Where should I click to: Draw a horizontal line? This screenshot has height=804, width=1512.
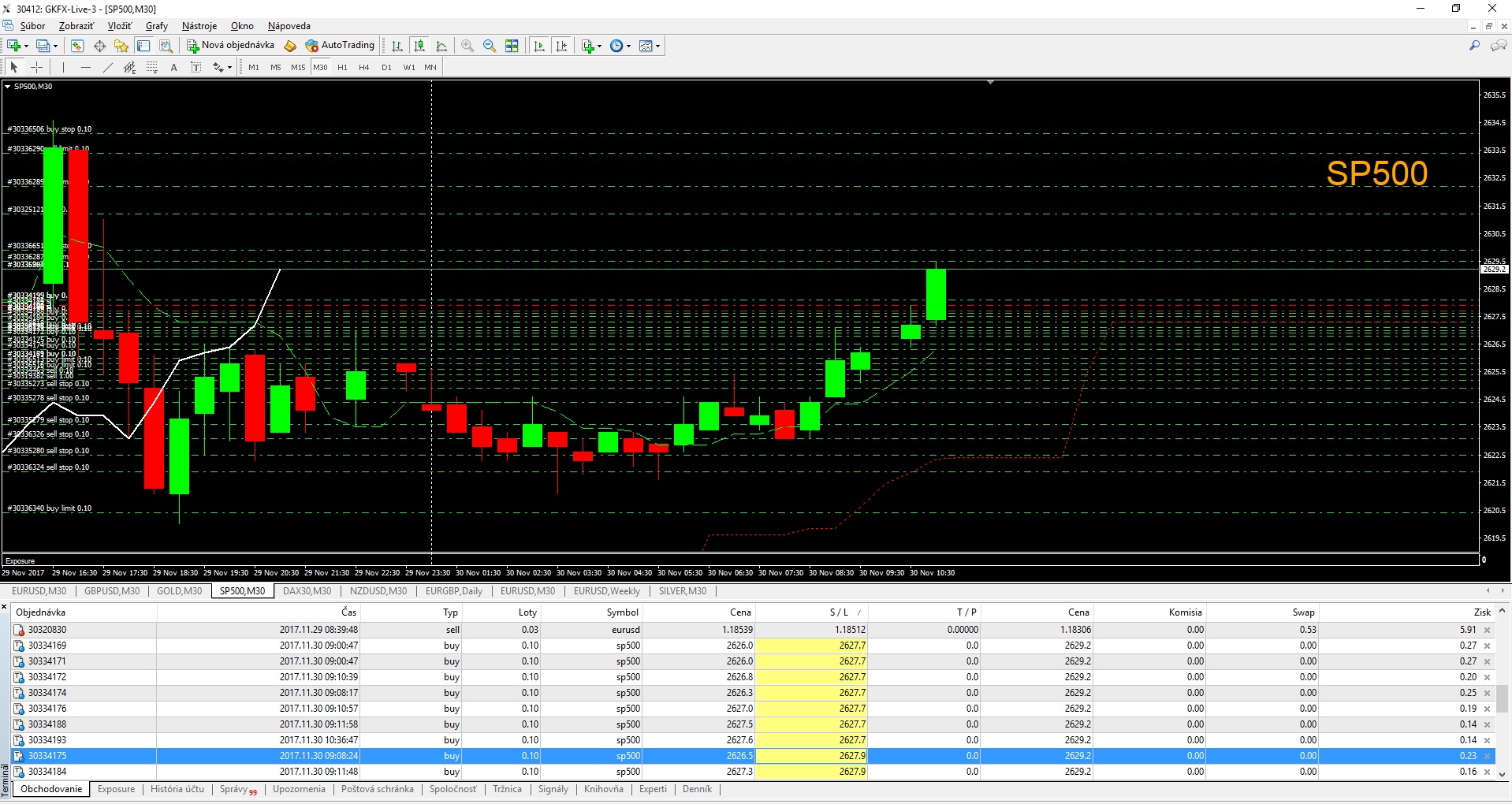pyautogui.click(x=86, y=67)
